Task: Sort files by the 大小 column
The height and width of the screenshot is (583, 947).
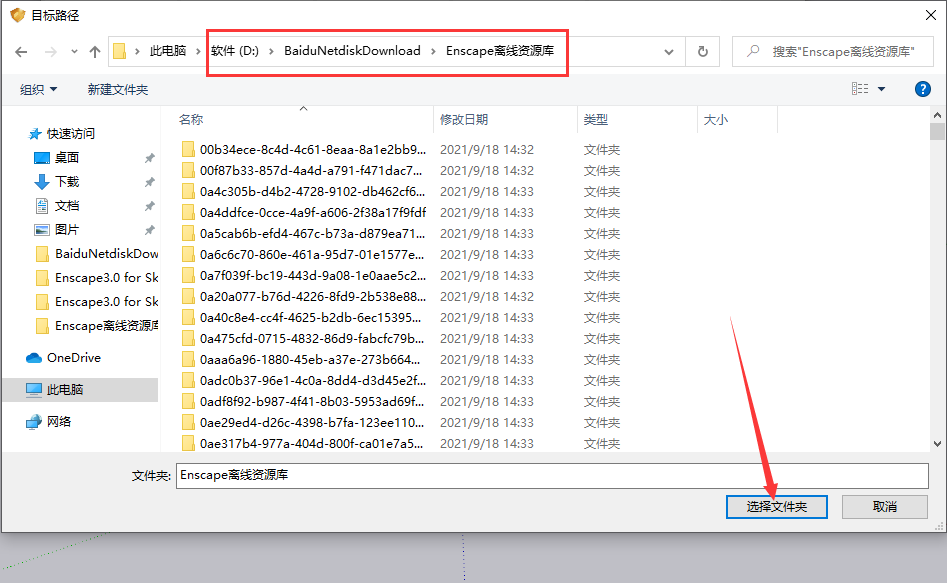Action: pyautogui.click(x=716, y=120)
